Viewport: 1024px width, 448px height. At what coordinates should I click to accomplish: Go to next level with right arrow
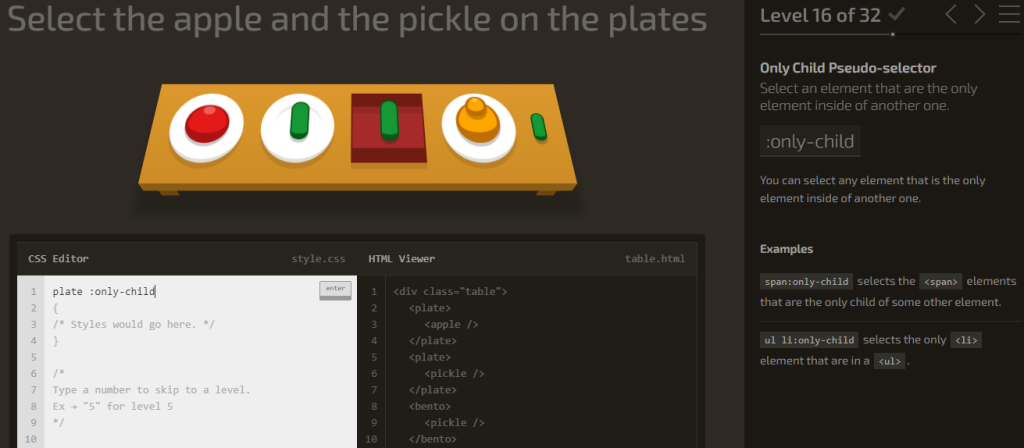pos(980,14)
